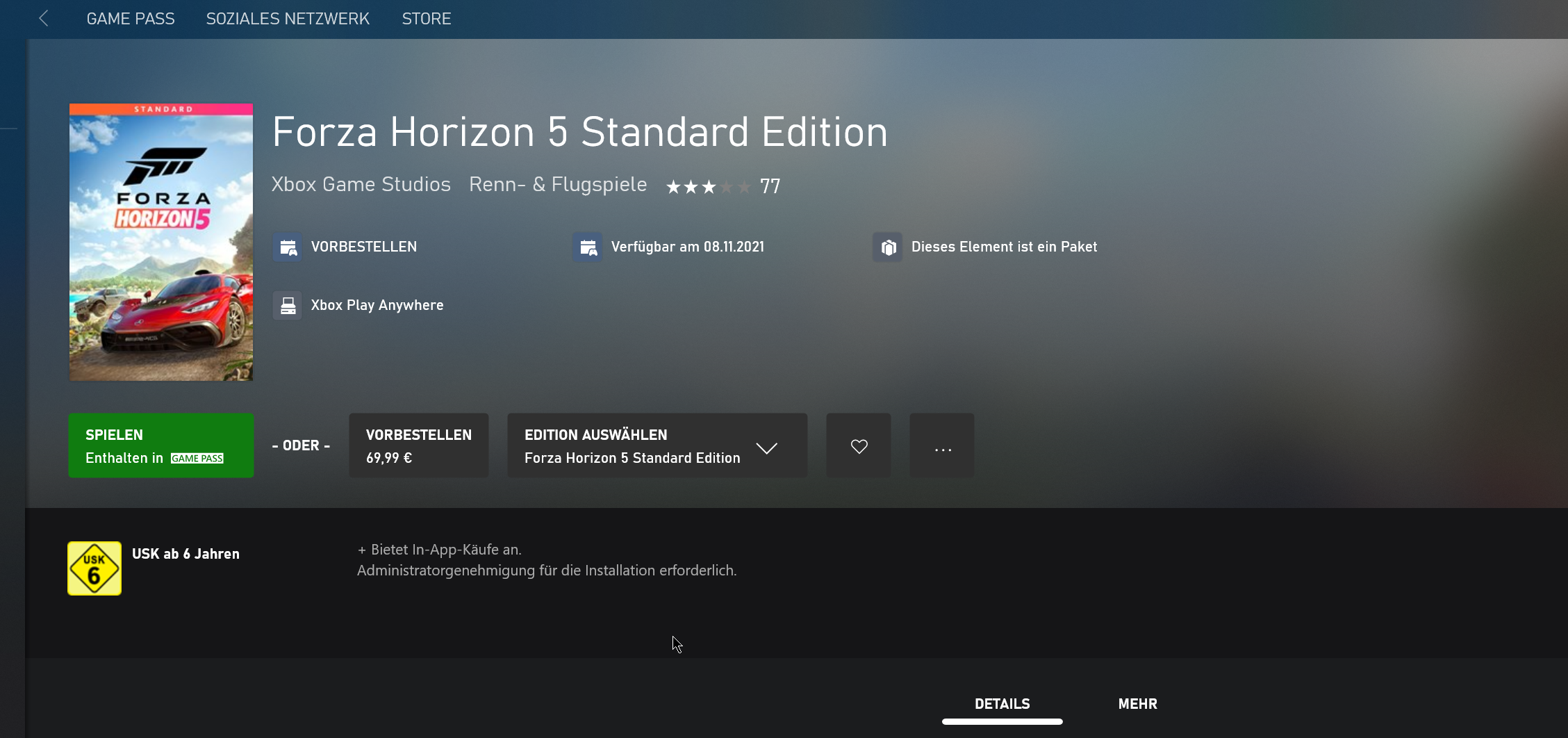
Task: Click the Verfügbar am calendar icon
Action: [588, 247]
